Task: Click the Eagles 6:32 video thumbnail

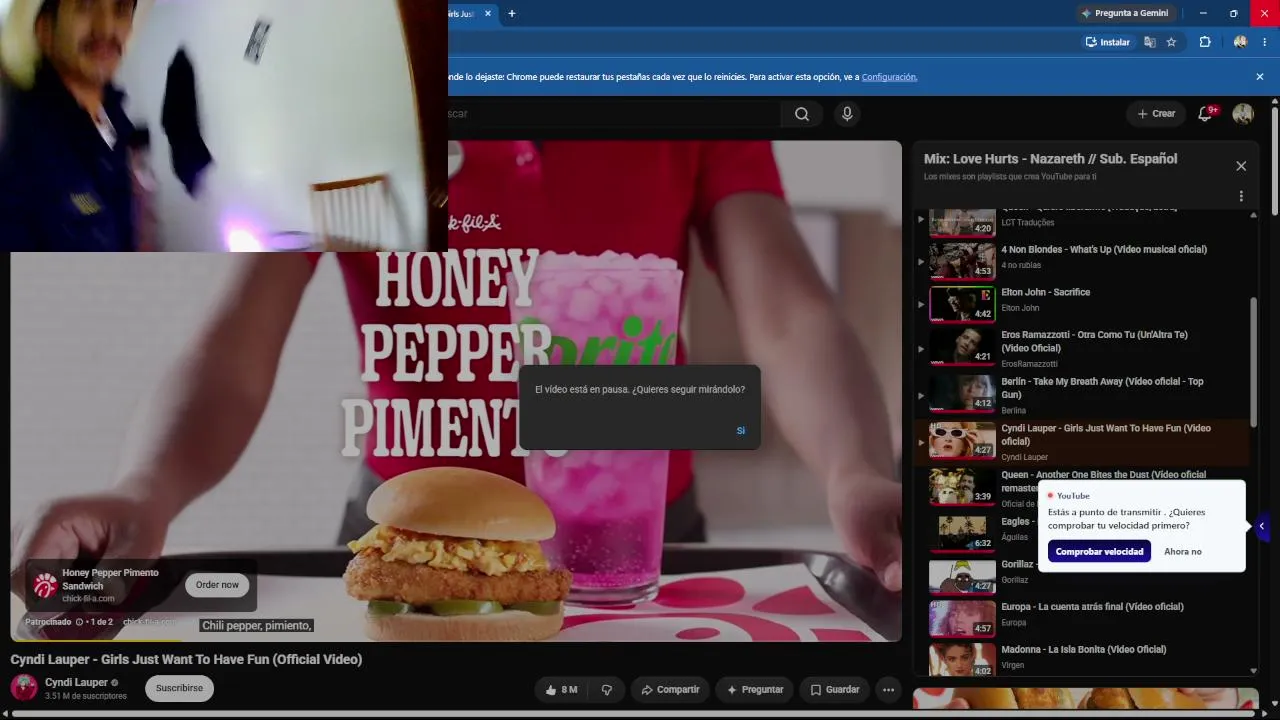Action: [x=962, y=533]
